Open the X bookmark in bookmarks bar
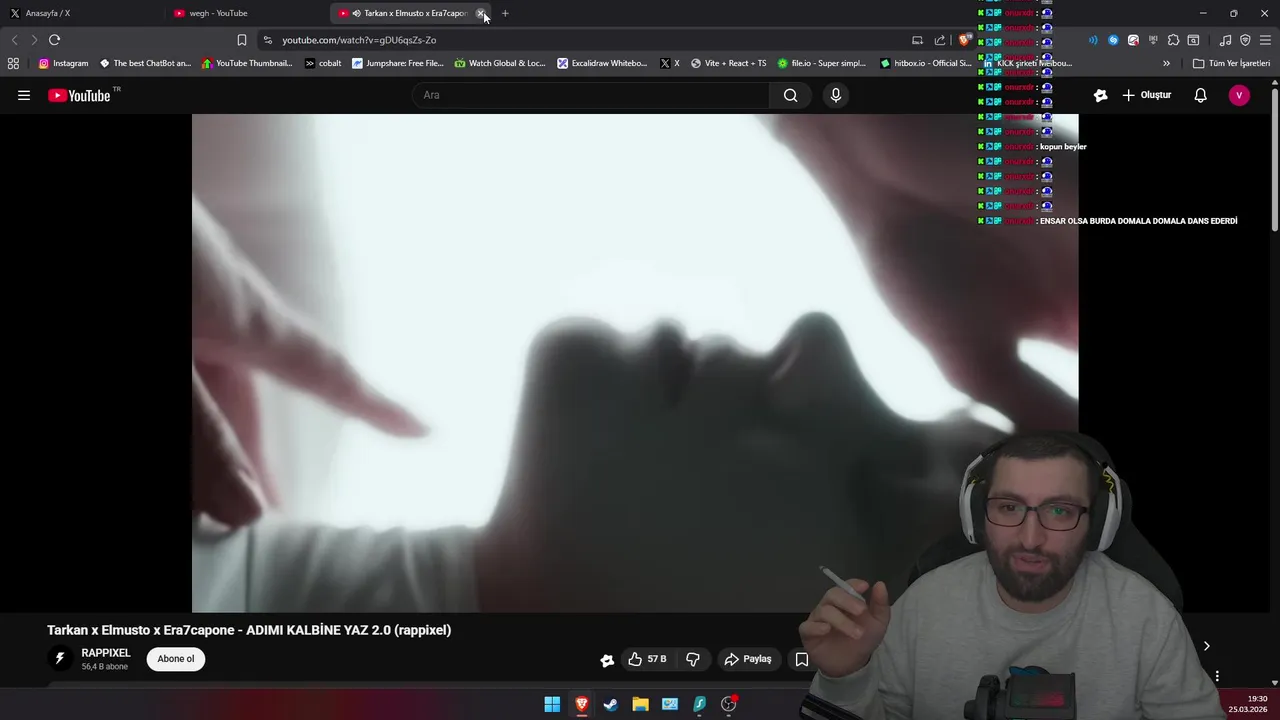Viewport: 1280px width, 720px height. point(670,63)
